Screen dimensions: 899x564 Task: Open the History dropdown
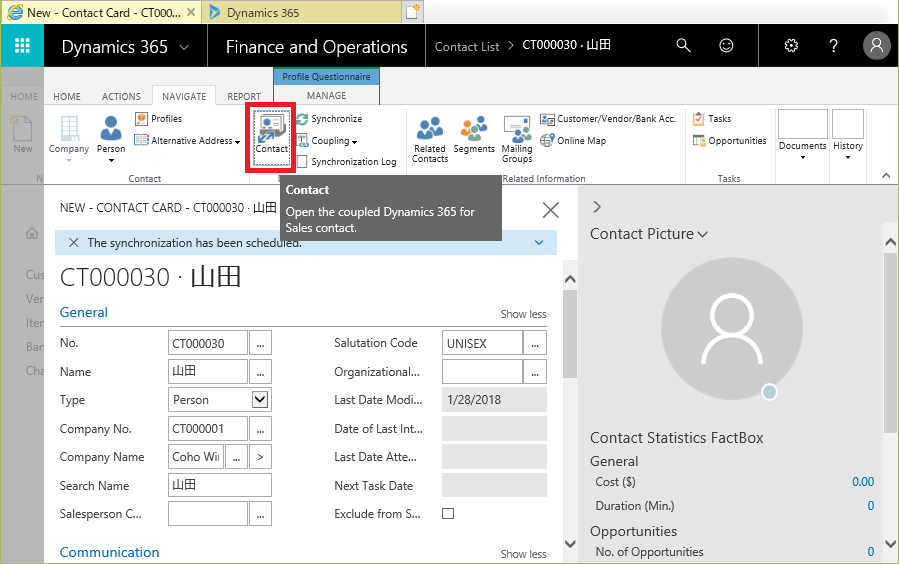pyautogui.click(x=847, y=136)
